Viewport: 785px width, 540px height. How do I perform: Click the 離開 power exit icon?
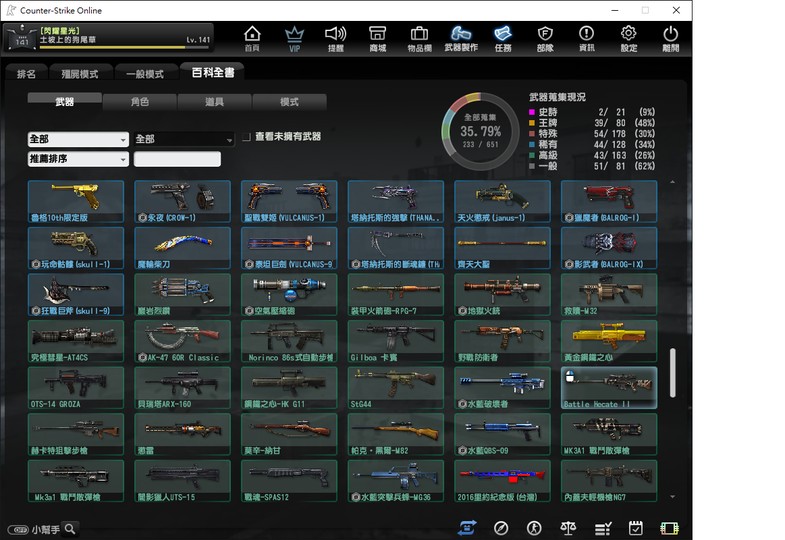(671, 39)
